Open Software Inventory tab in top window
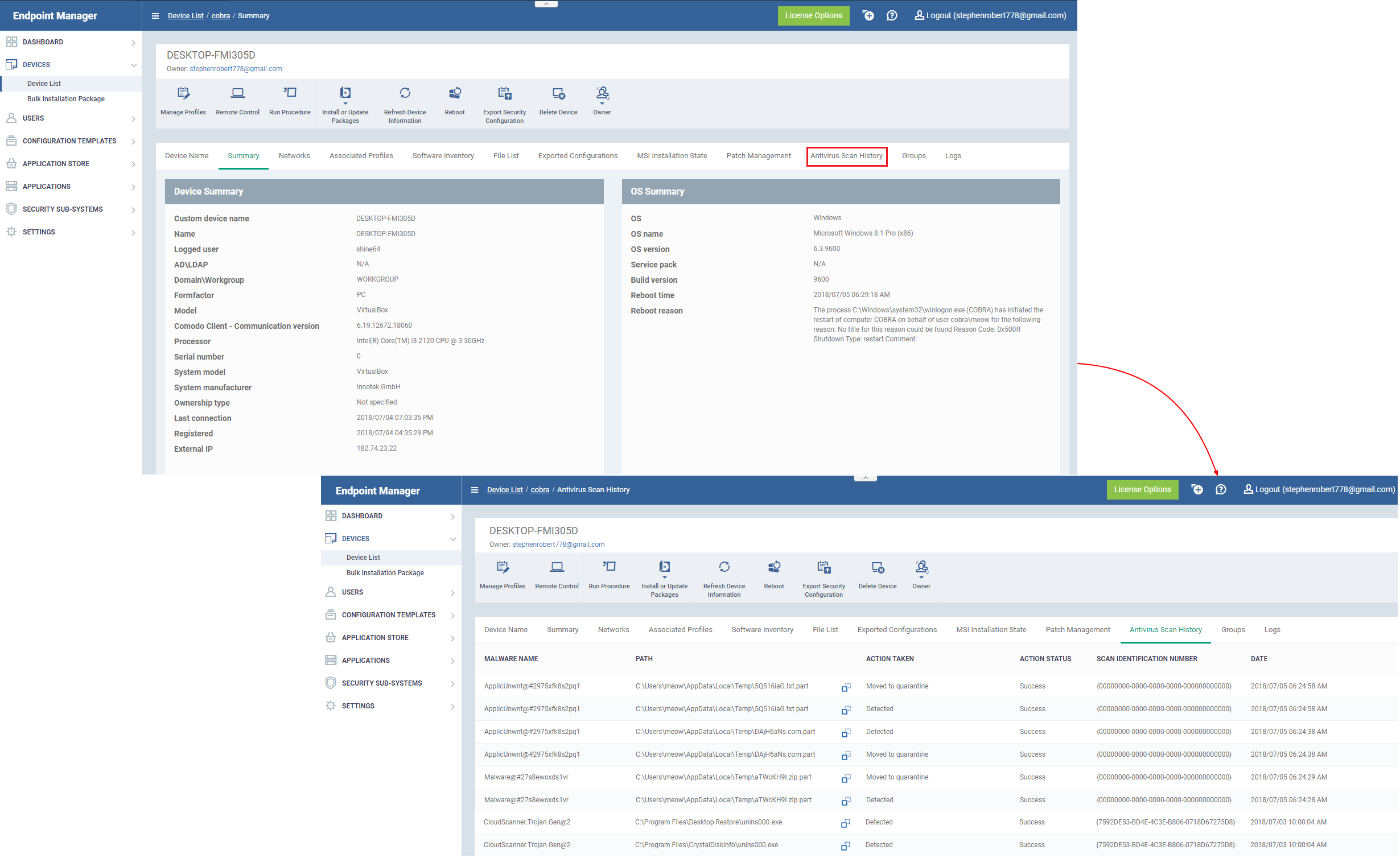 pos(443,156)
